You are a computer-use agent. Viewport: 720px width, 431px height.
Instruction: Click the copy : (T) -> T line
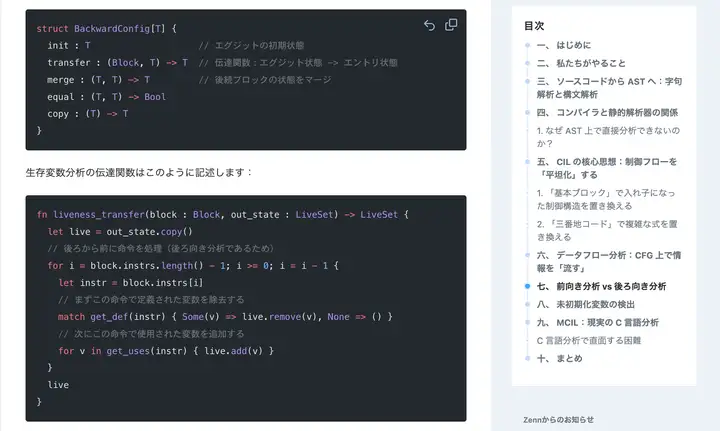pos(88,114)
